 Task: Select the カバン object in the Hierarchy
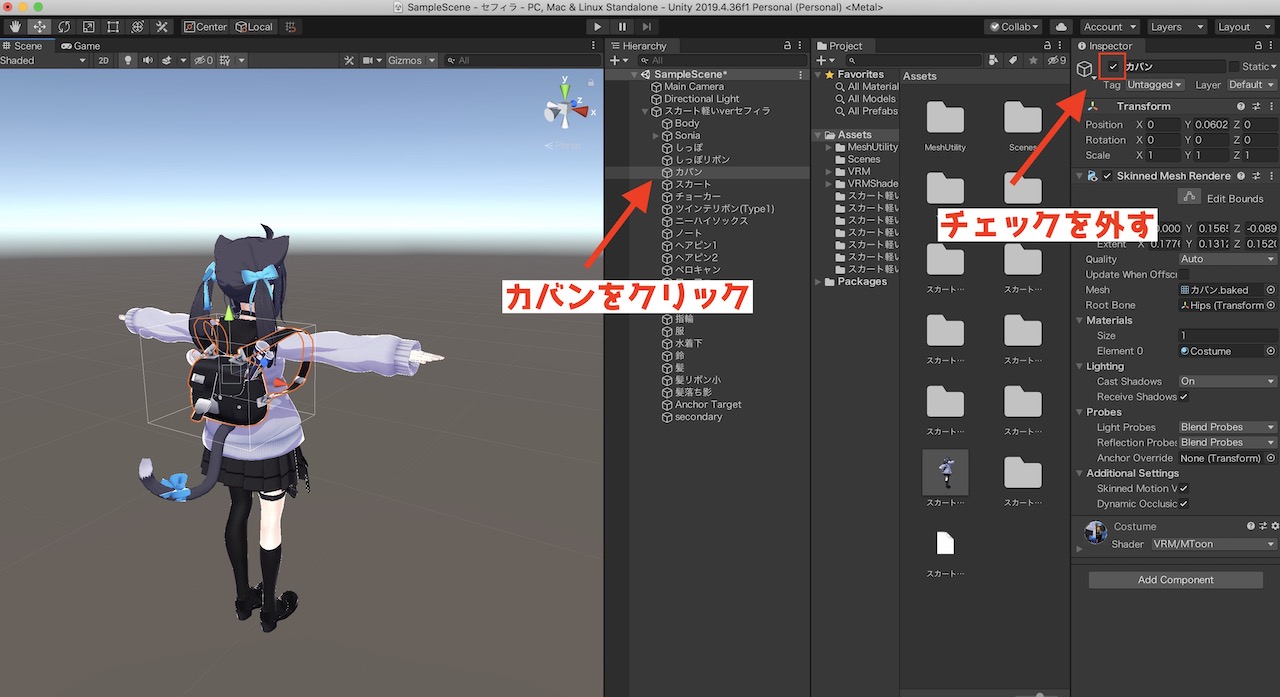[690, 171]
